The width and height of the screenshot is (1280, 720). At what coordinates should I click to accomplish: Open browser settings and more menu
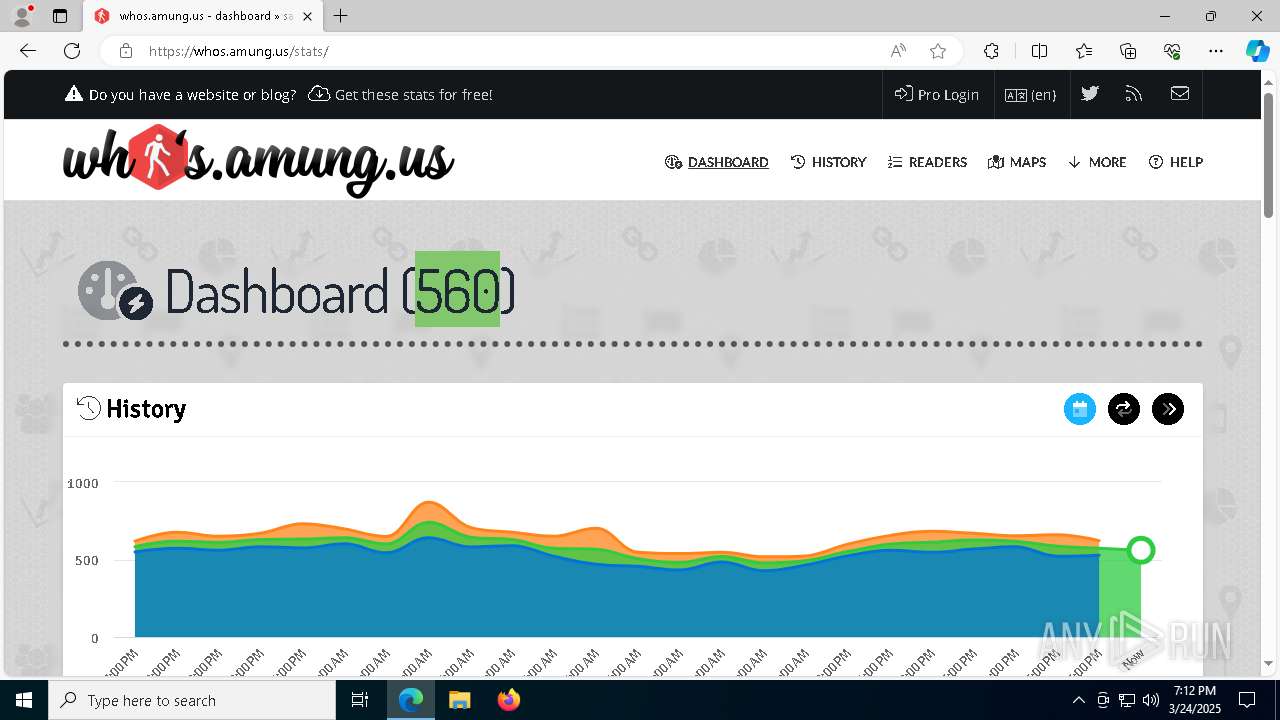click(x=1216, y=51)
